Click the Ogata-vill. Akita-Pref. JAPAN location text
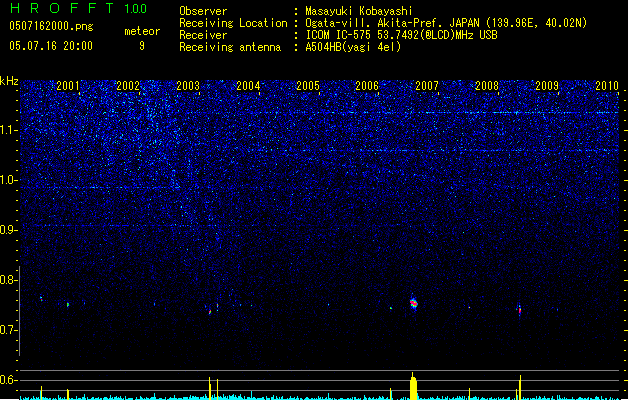This screenshot has width=629, height=400. pyautogui.click(x=446, y=23)
